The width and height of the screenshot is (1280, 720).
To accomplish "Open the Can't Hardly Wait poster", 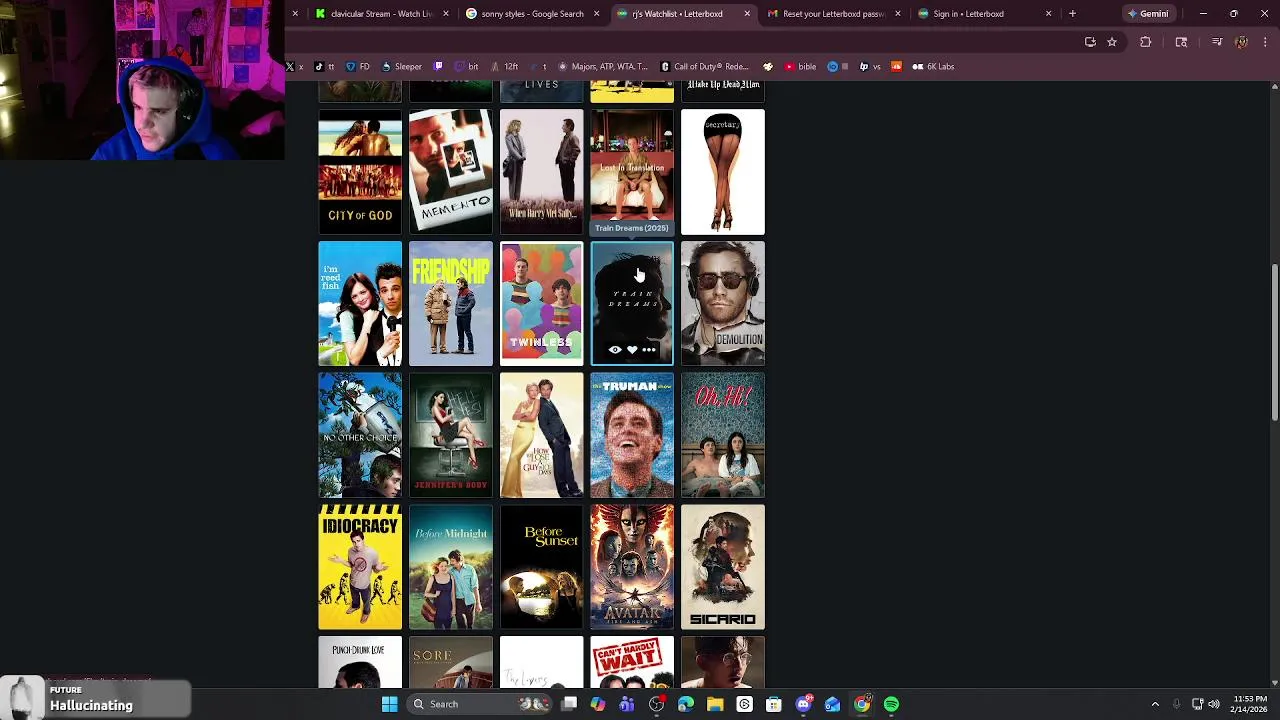I will [x=632, y=662].
